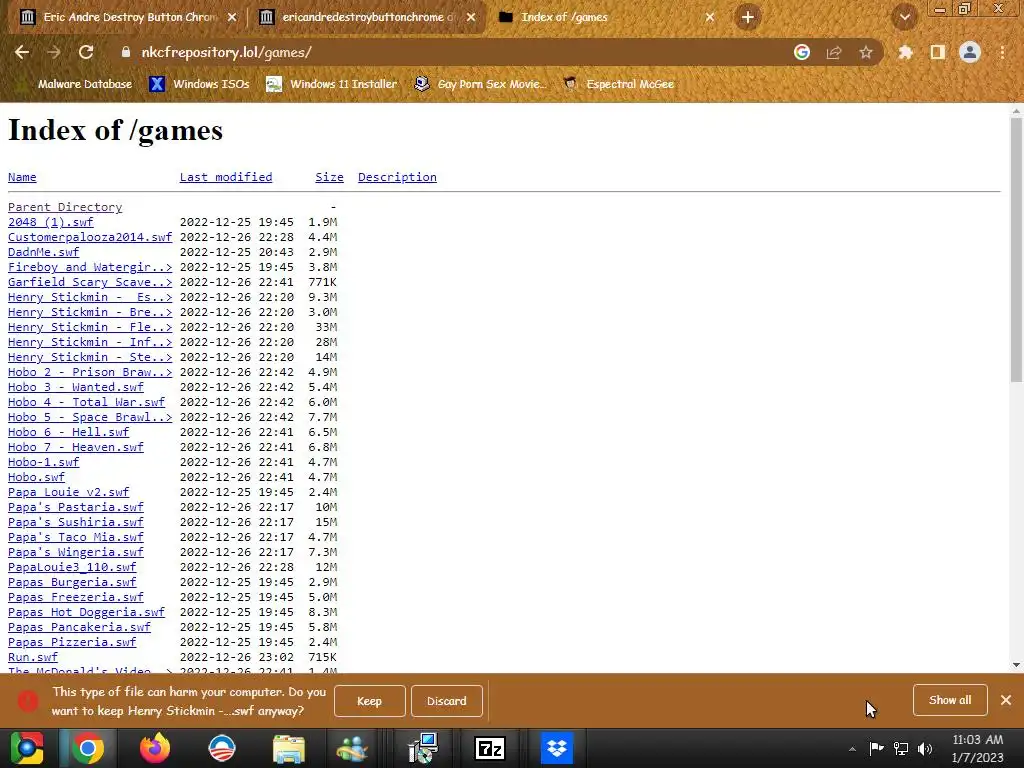Screen dimensions: 1024x768
Task: Close the Eric Andre Destroy Button tab
Action: click(x=232, y=17)
